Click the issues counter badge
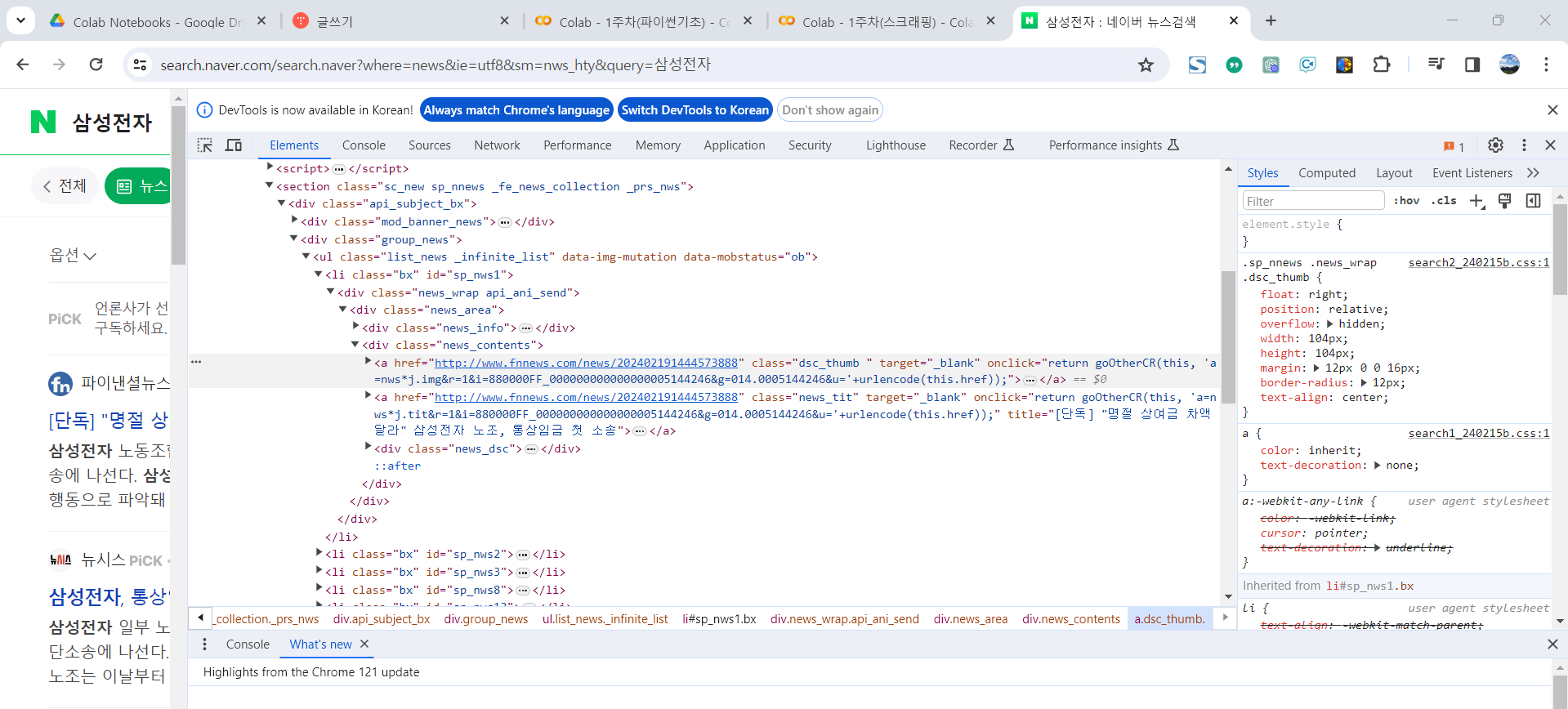Viewport: 1568px width, 709px height. point(1454,146)
